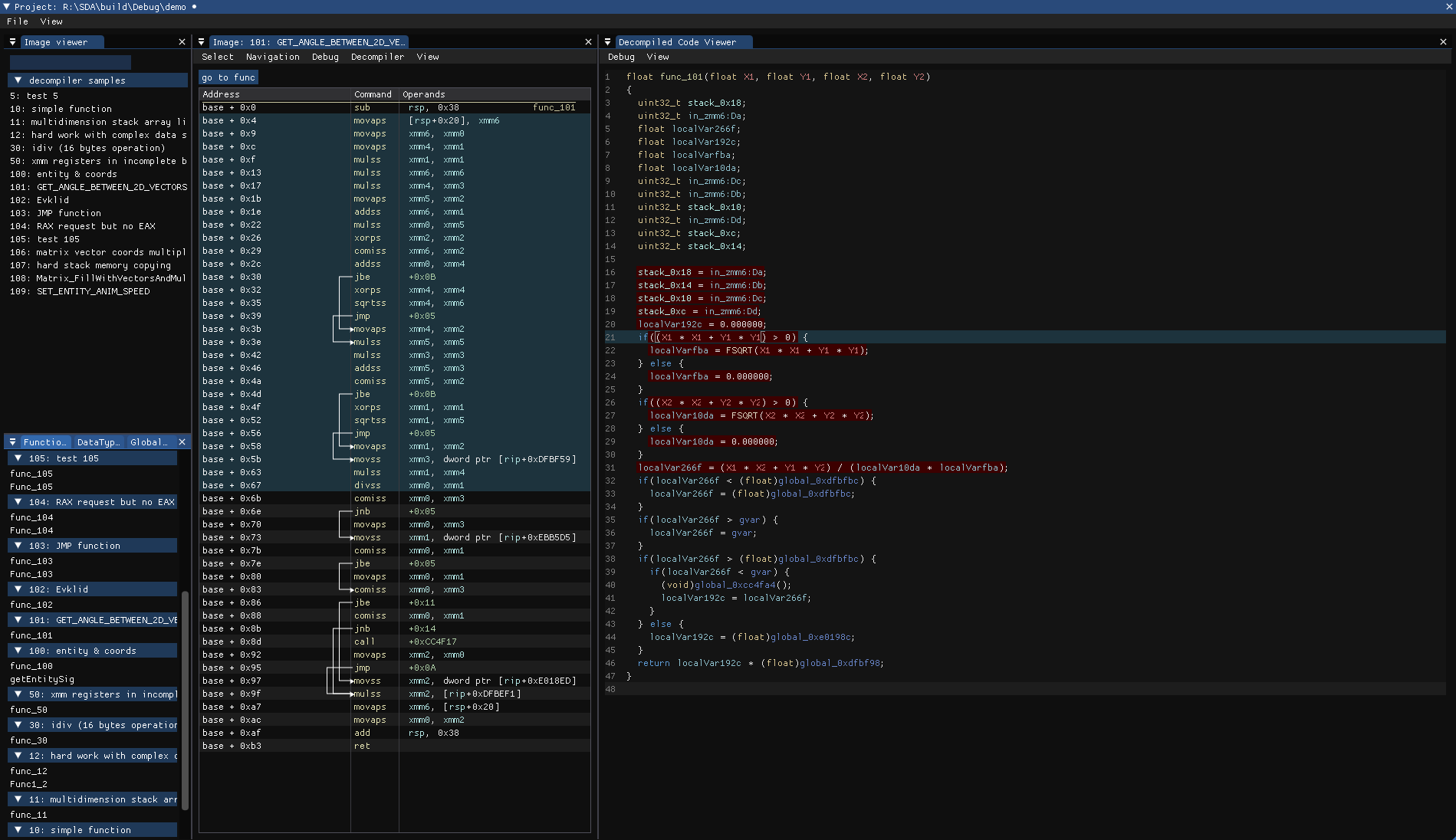Close the Decompiled Code Viewer panel
1456x840 pixels.
pyautogui.click(x=1443, y=42)
